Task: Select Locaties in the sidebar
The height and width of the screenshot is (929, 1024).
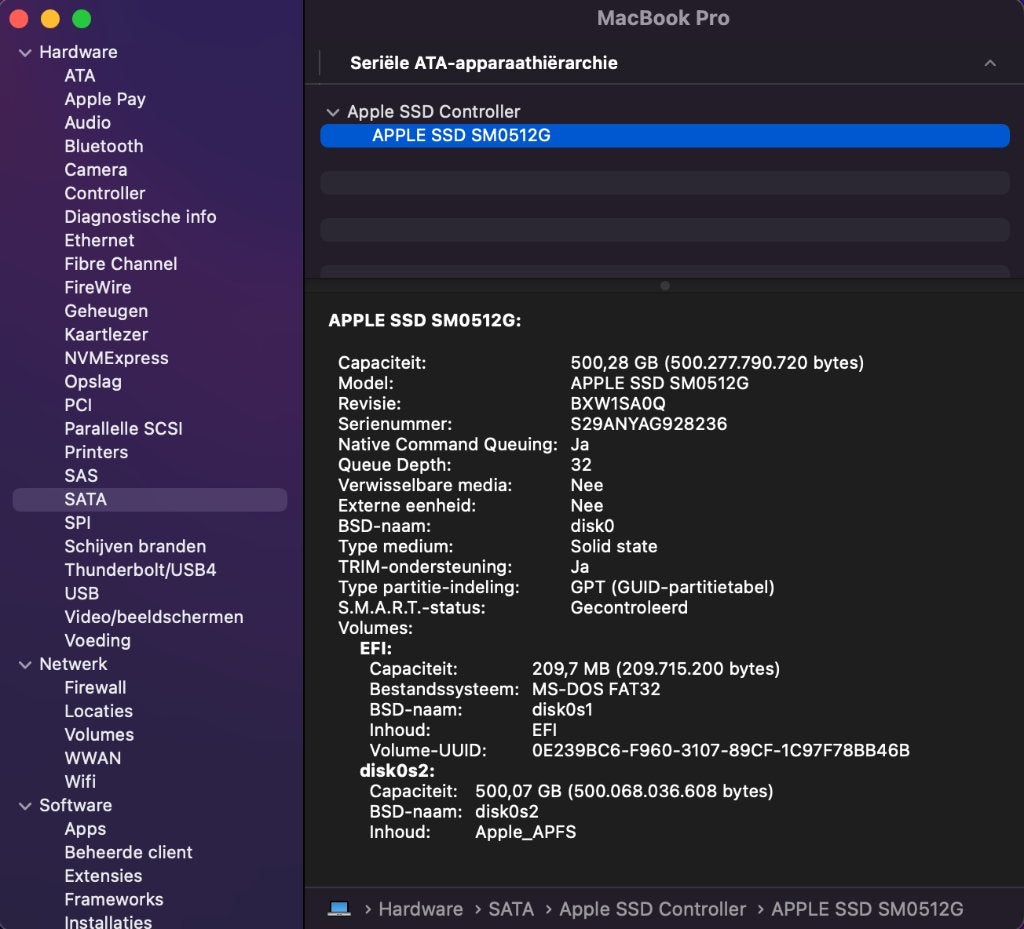Action: point(99,711)
